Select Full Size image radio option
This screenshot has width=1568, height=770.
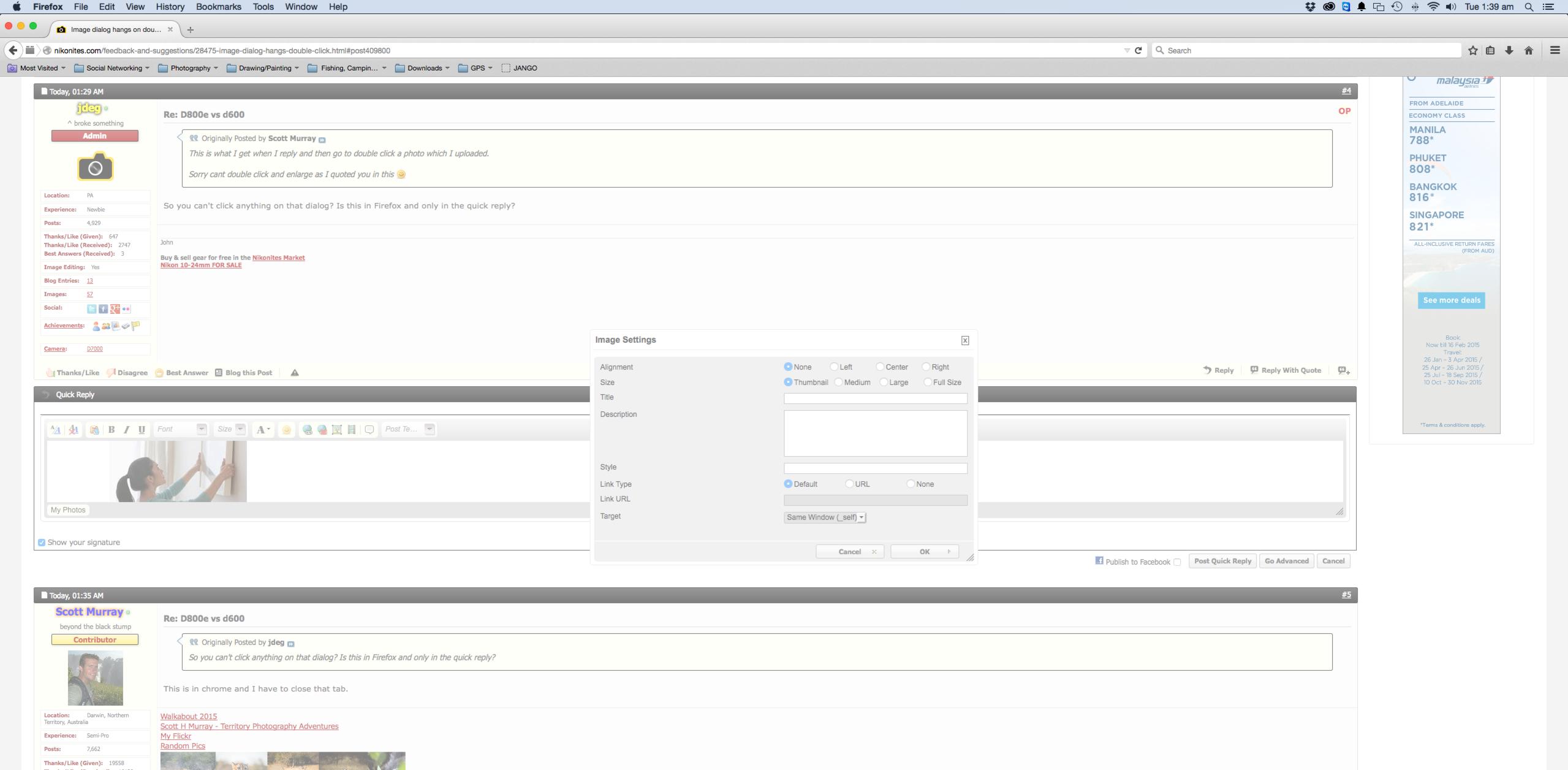click(928, 382)
